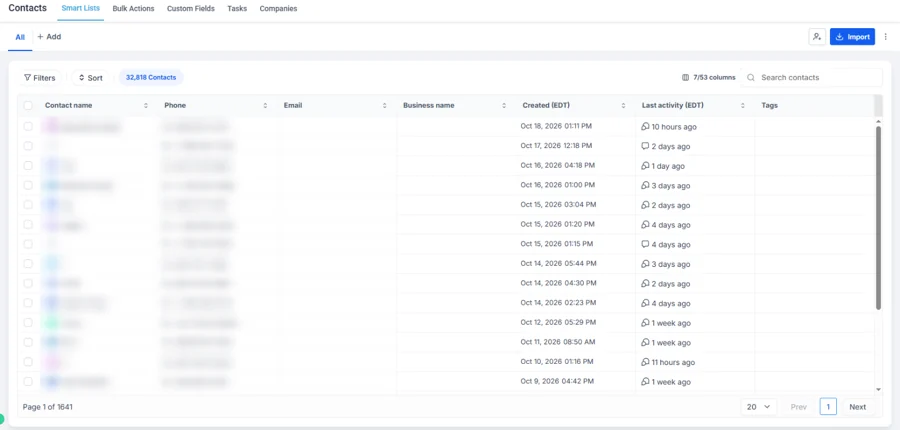Sort by the Last activity (EDT) column arrows
Screen dimensions: 900x430
point(743,106)
